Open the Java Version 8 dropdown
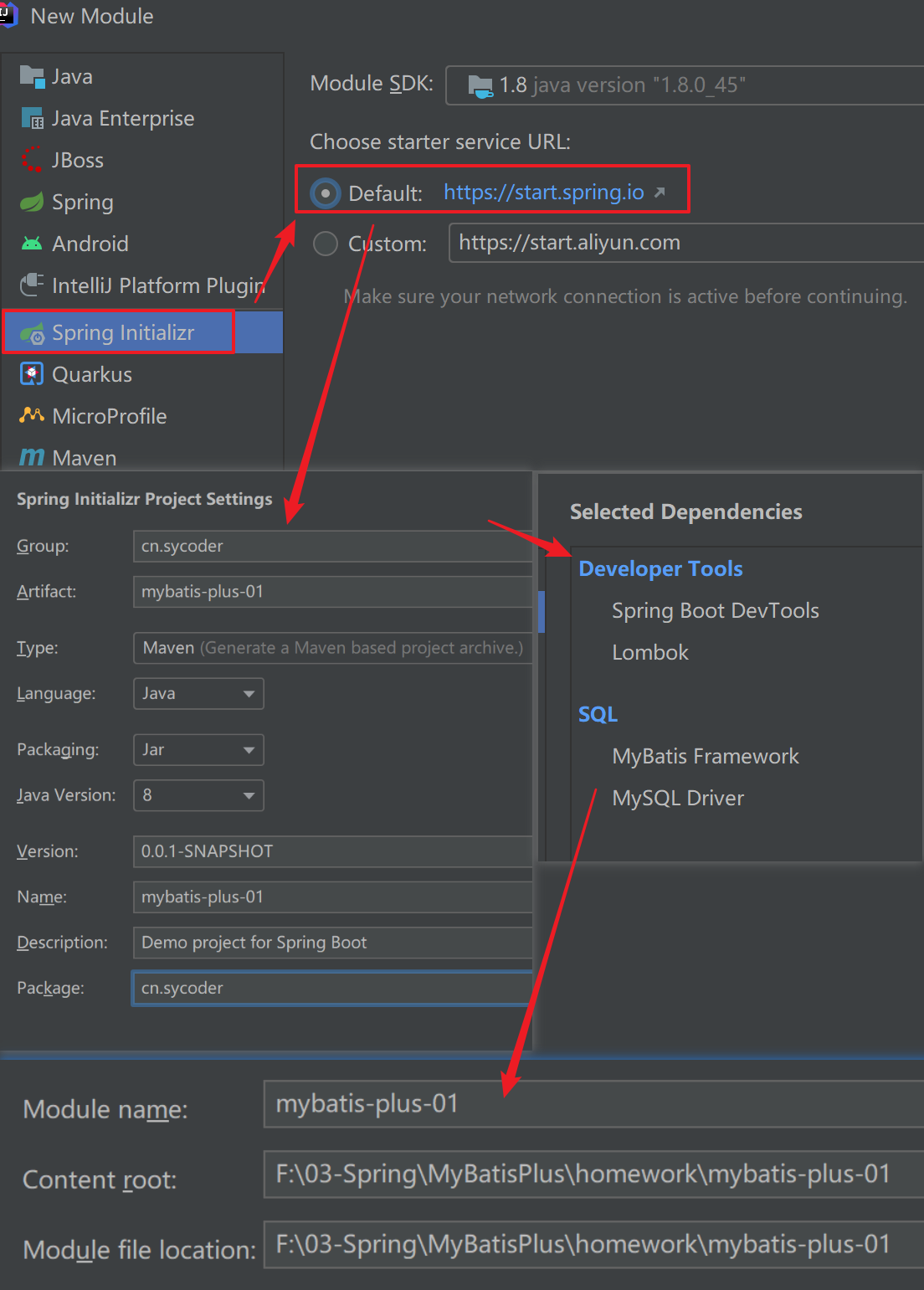 (x=198, y=795)
